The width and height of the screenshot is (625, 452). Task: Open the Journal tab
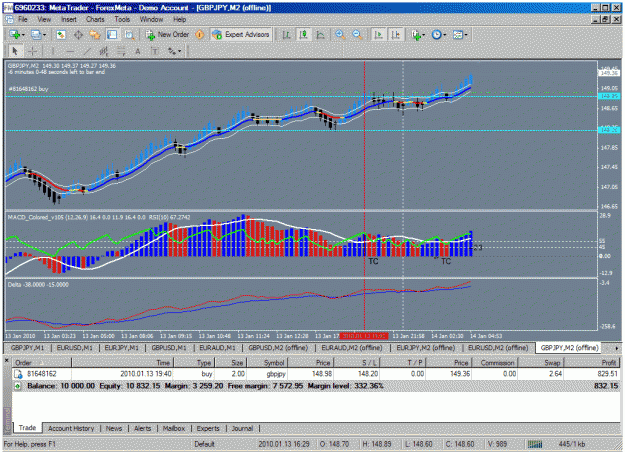tap(242, 428)
